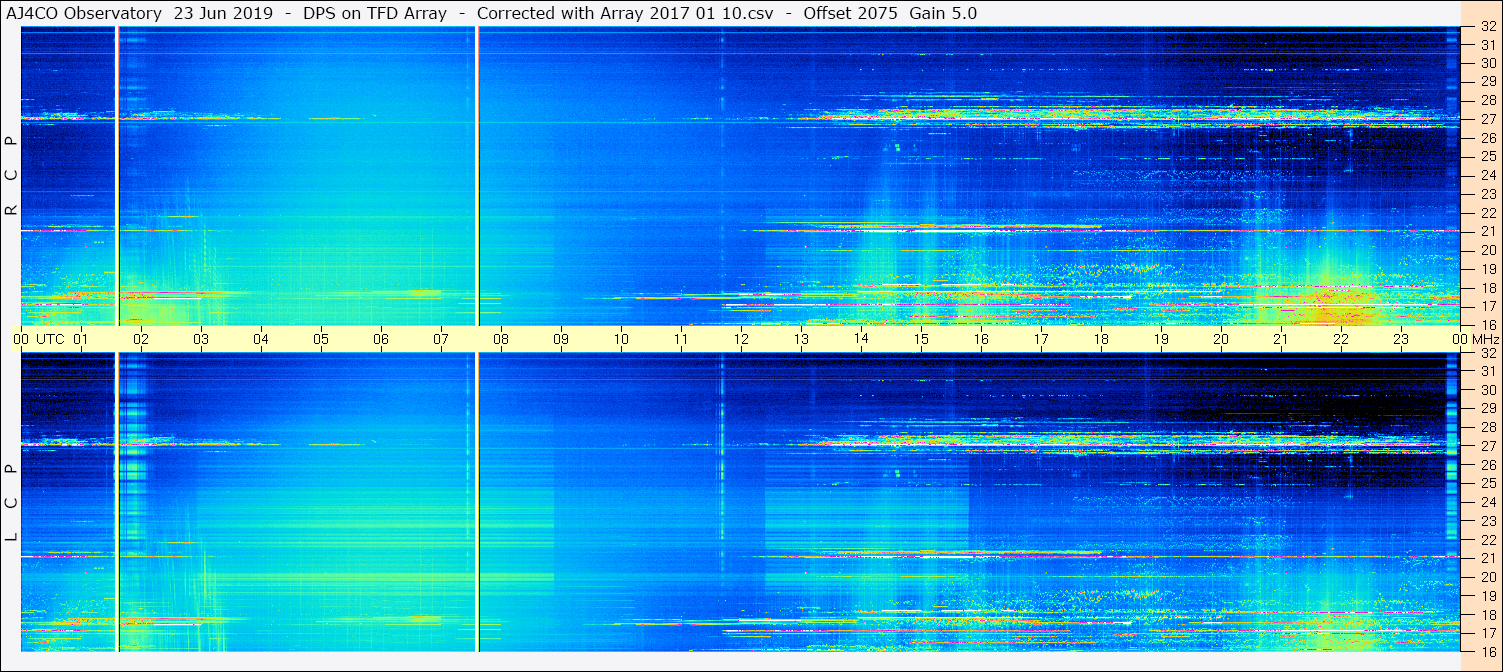Click the LCP panel vertical label

[11, 502]
